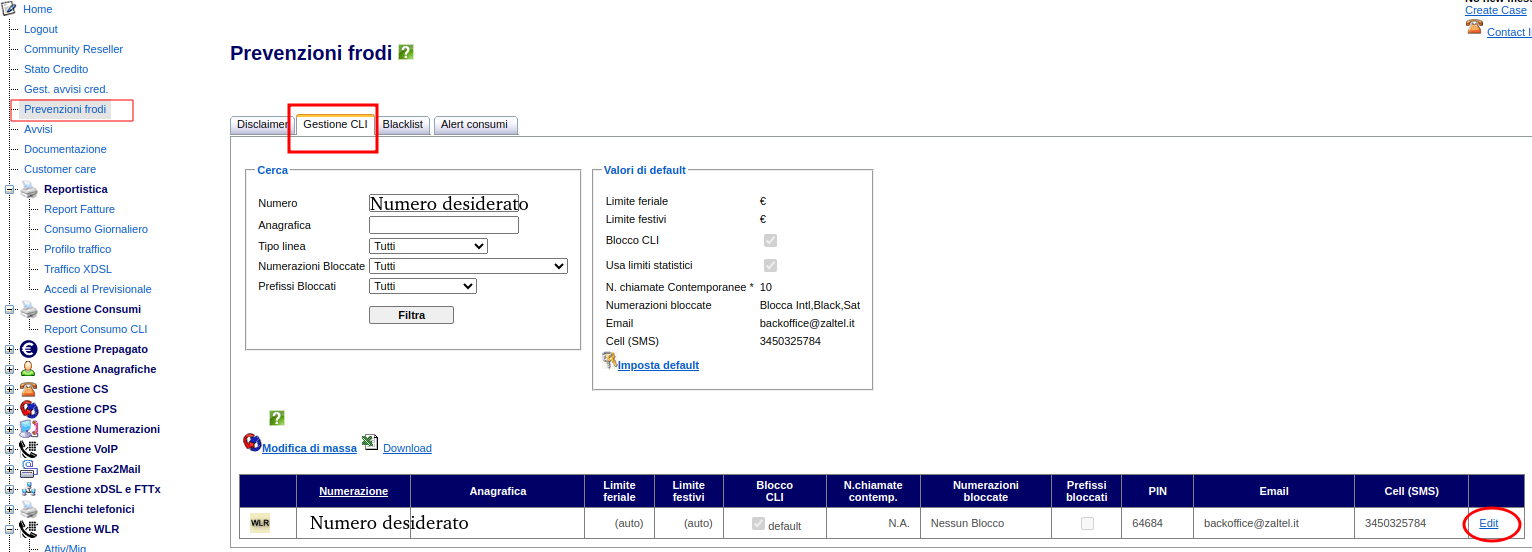The image size is (1532, 552).
Task: Click the Gestione Anagrafiche person icon
Action: 29,369
